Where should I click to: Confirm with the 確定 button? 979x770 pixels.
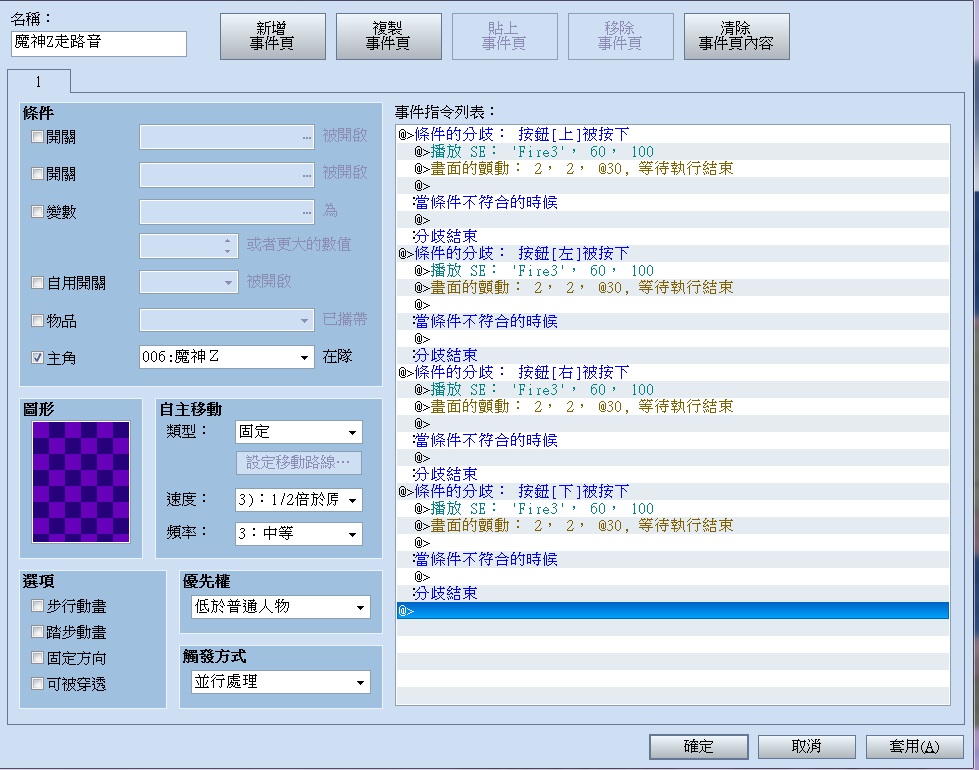coord(699,746)
